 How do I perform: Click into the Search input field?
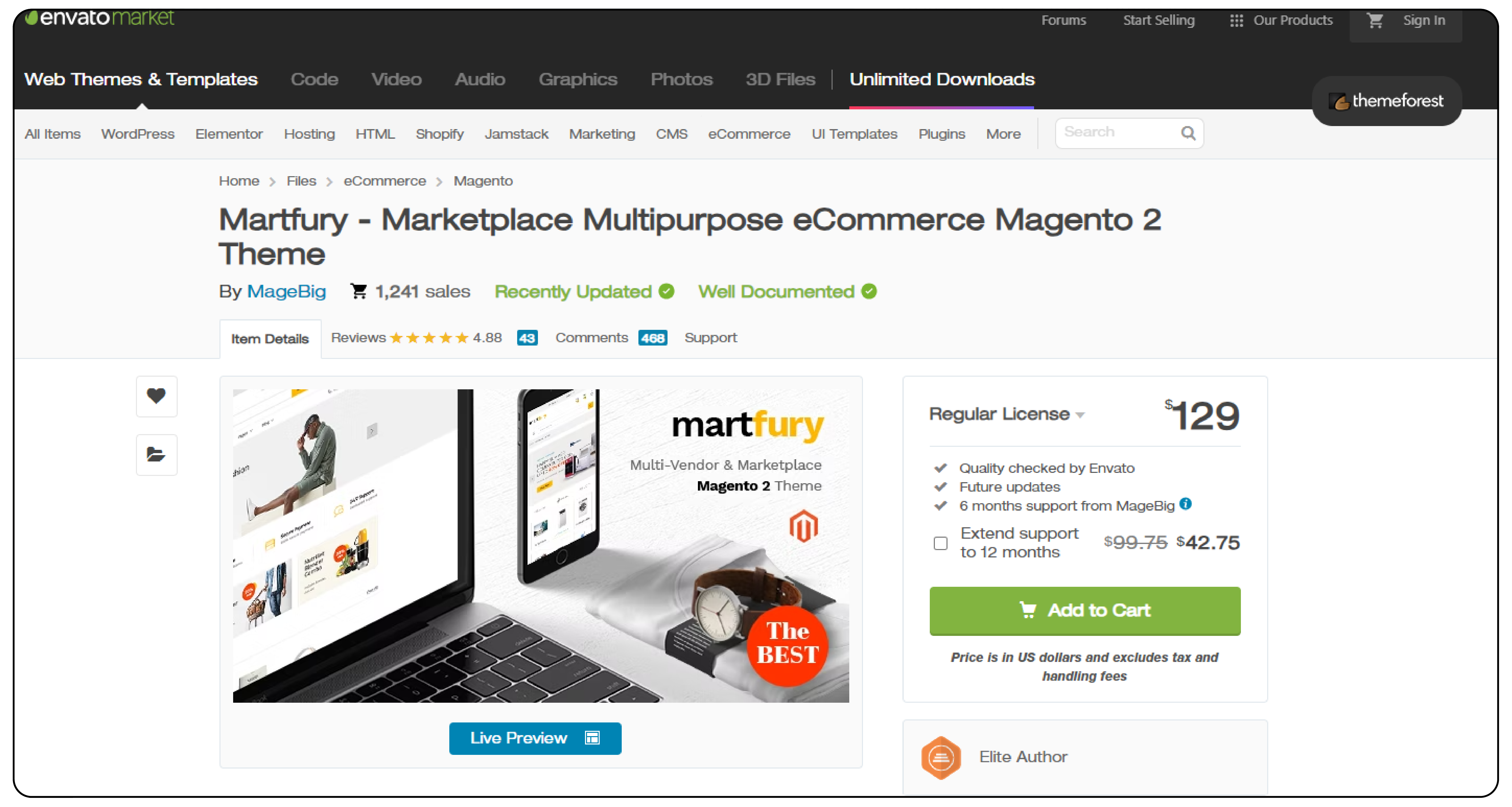coord(1118,133)
